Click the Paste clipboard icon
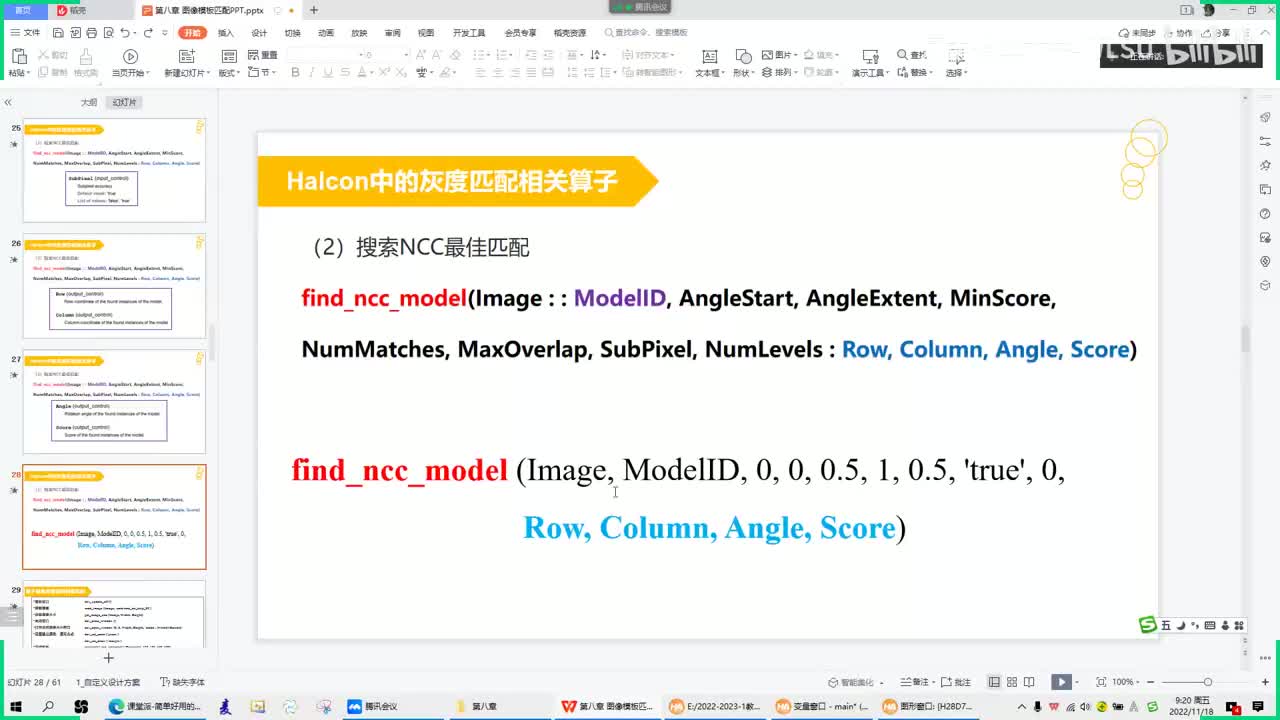The height and width of the screenshot is (720, 1280). point(18,56)
